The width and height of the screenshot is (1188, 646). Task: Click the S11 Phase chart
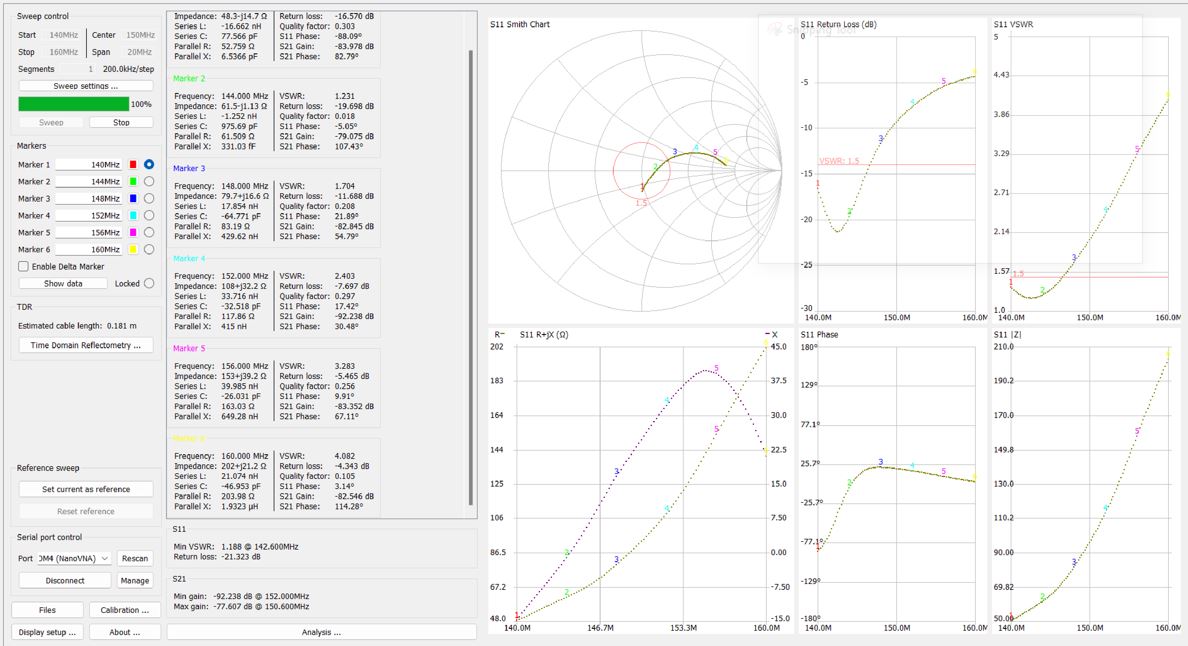(x=893, y=482)
